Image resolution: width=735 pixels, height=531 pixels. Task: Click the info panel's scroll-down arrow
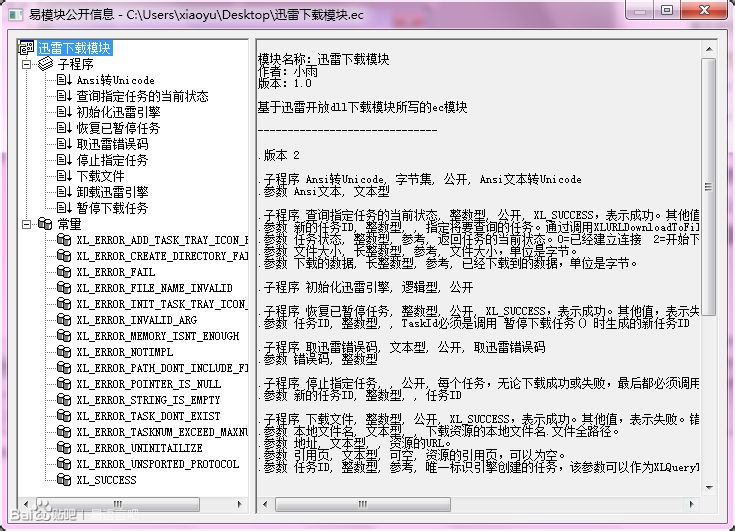pyautogui.click(x=709, y=488)
